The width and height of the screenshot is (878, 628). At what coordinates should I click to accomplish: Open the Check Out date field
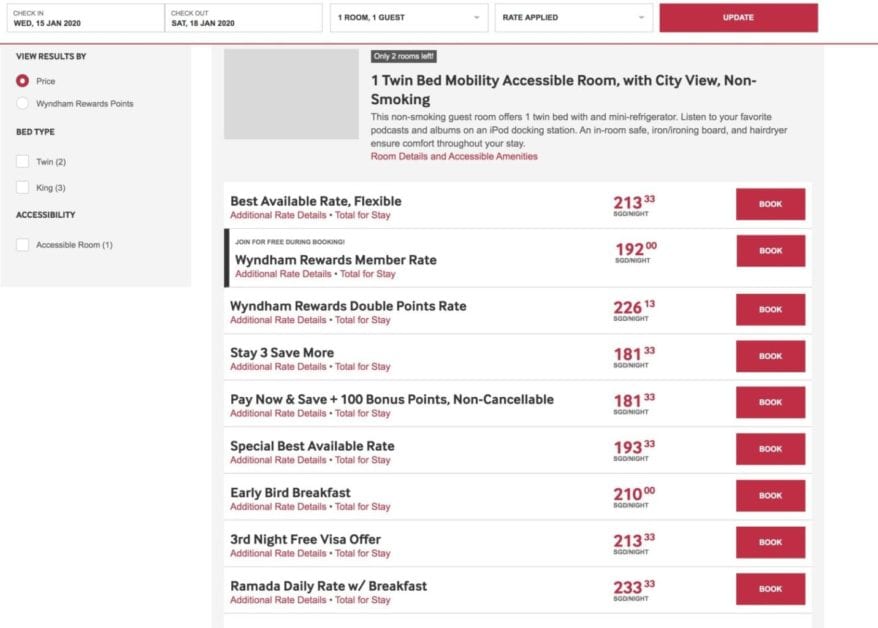pyautogui.click(x=244, y=17)
